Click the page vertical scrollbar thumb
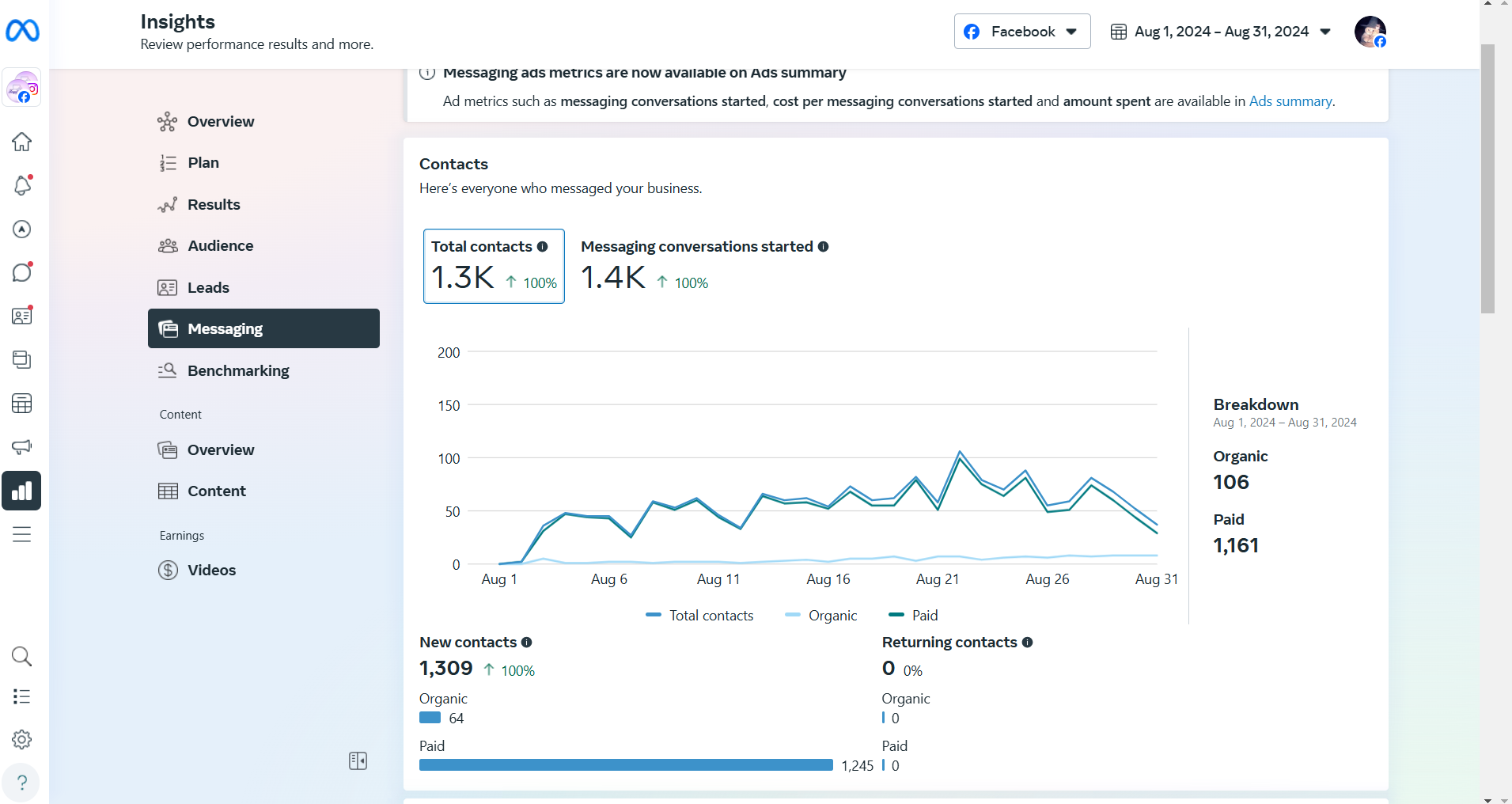Viewport: 1512px width, 804px height. coord(1487,178)
